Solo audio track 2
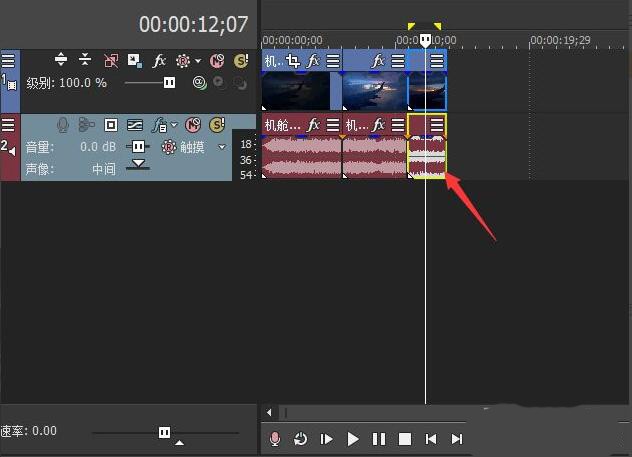This screenshot has height=457, width=632. tap(217, 125)
